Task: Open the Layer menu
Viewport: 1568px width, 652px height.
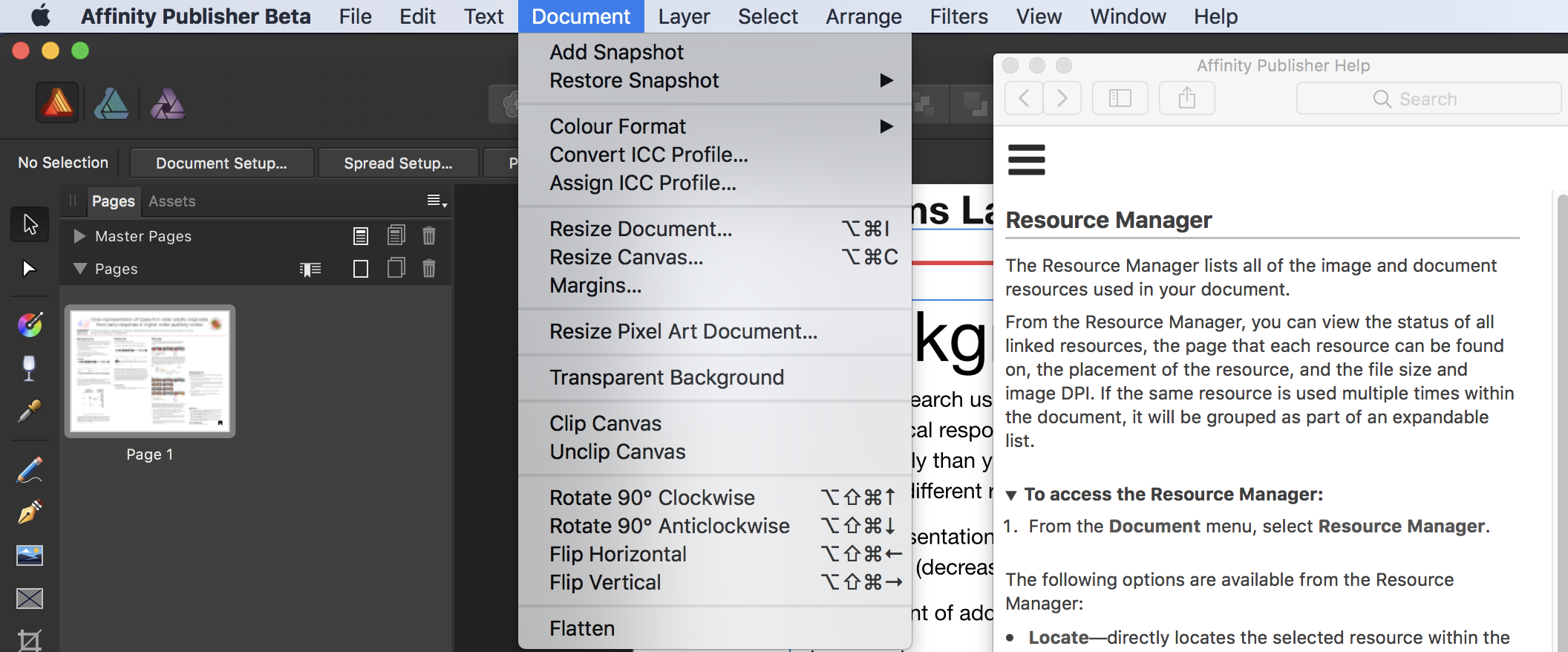Action: tap(684, 16)
